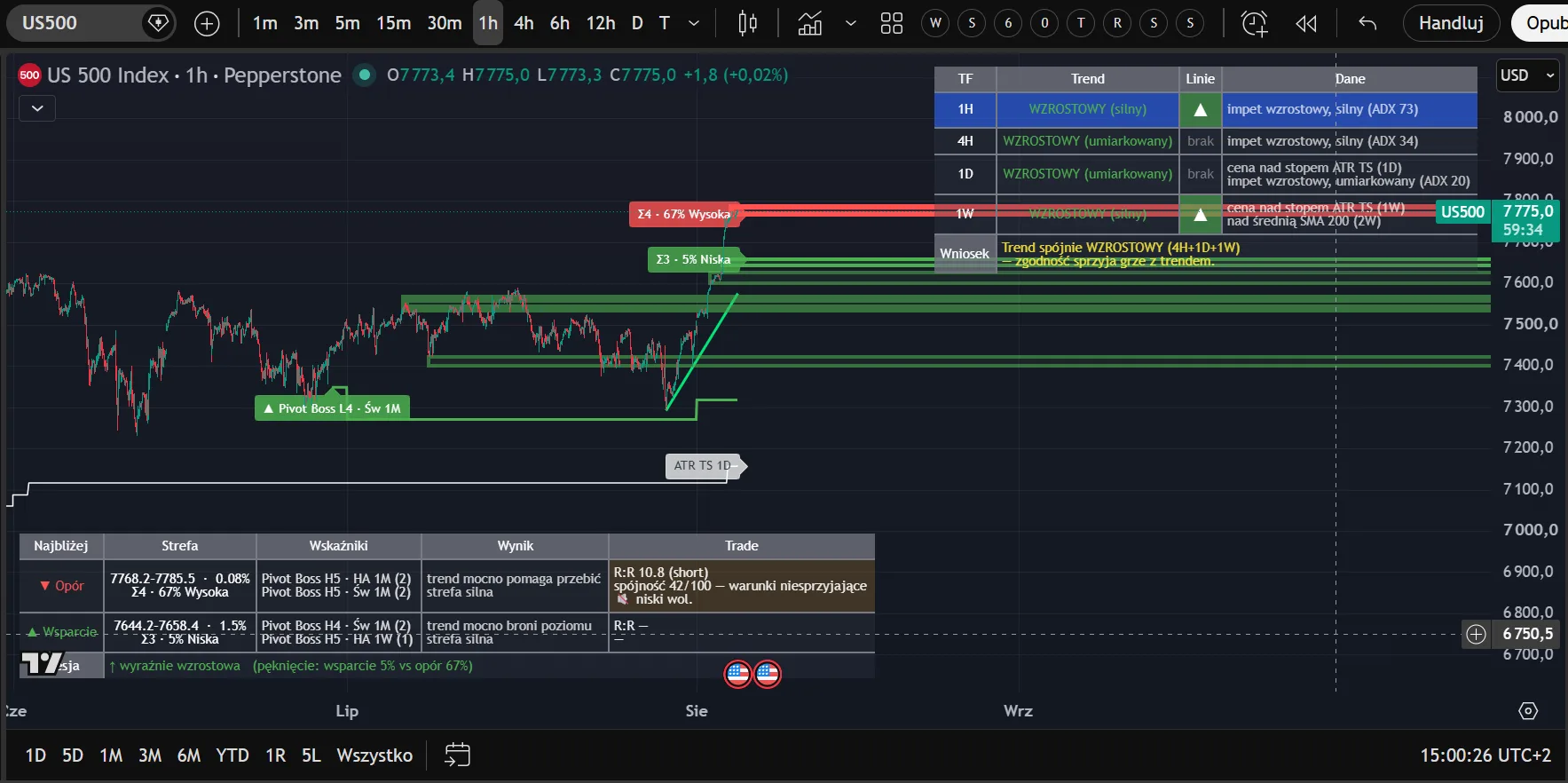Image resolution: width=1568 pixels, height=783 pixels.
Task: Open the indicators menu icon
Action: [809, 23]
